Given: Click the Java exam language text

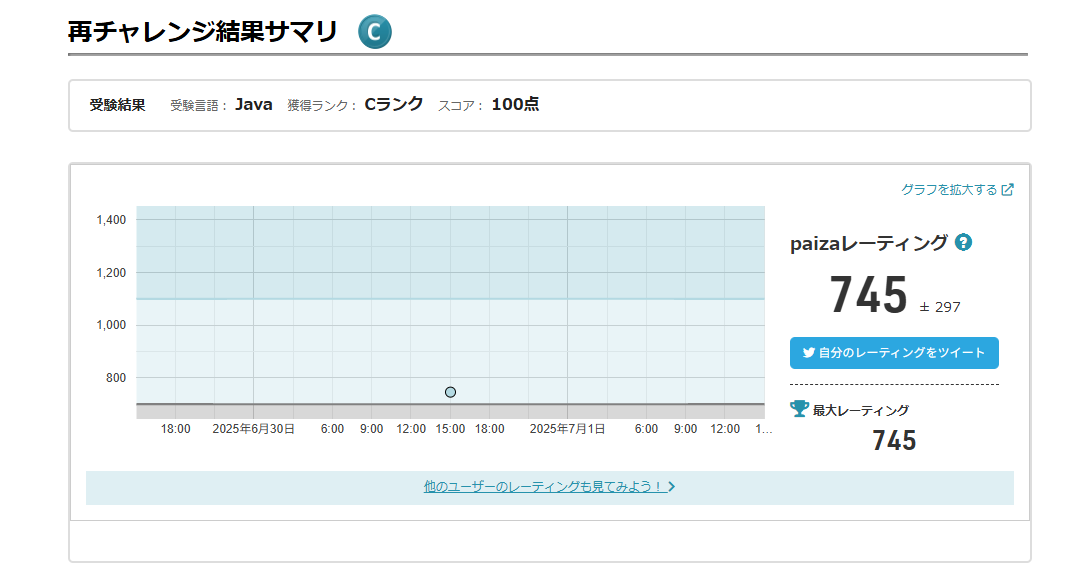Looking at the screenshot, I should click(254, 104).
